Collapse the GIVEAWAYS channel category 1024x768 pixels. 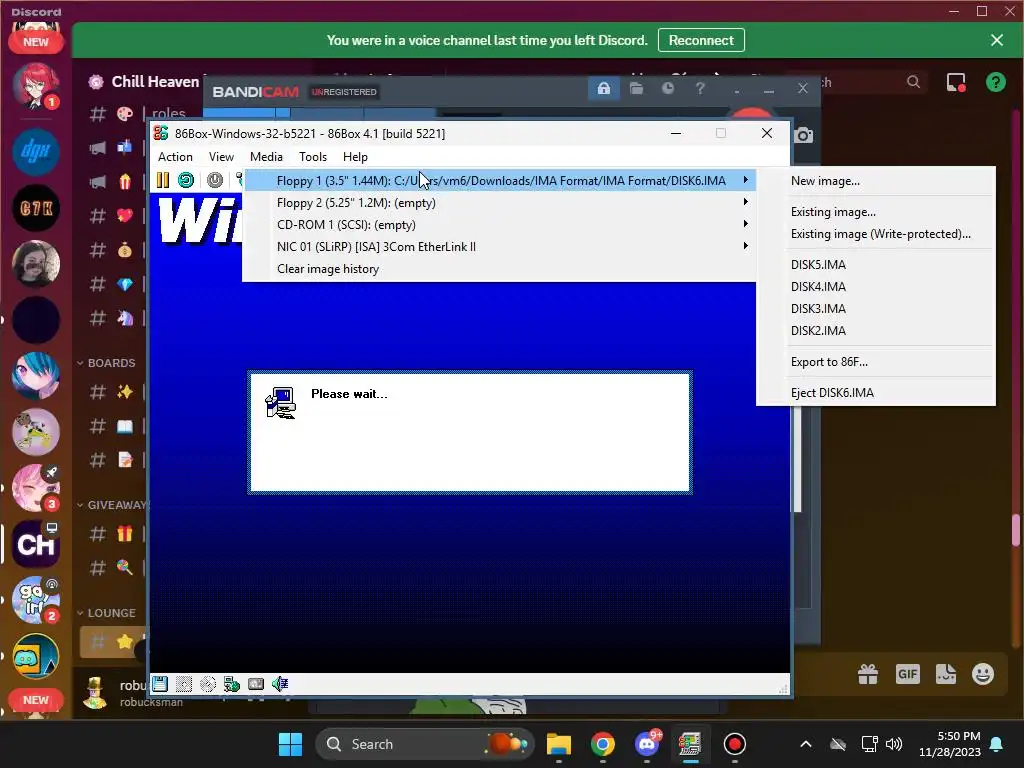pyautogui.click(x=112, y=505)
